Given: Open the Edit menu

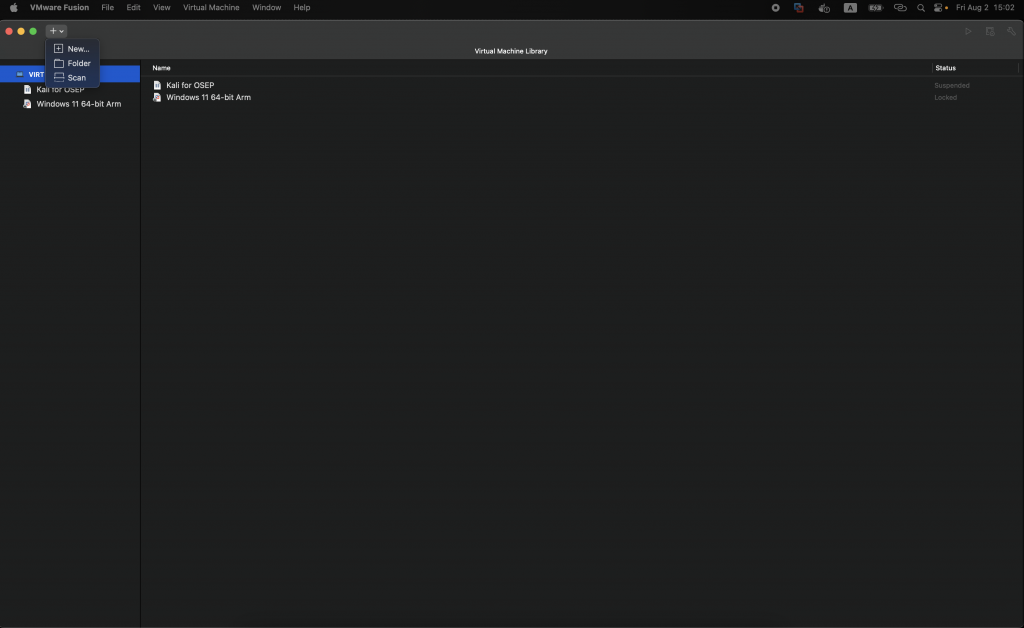Looking at the screenshot, I should (133, 8).
